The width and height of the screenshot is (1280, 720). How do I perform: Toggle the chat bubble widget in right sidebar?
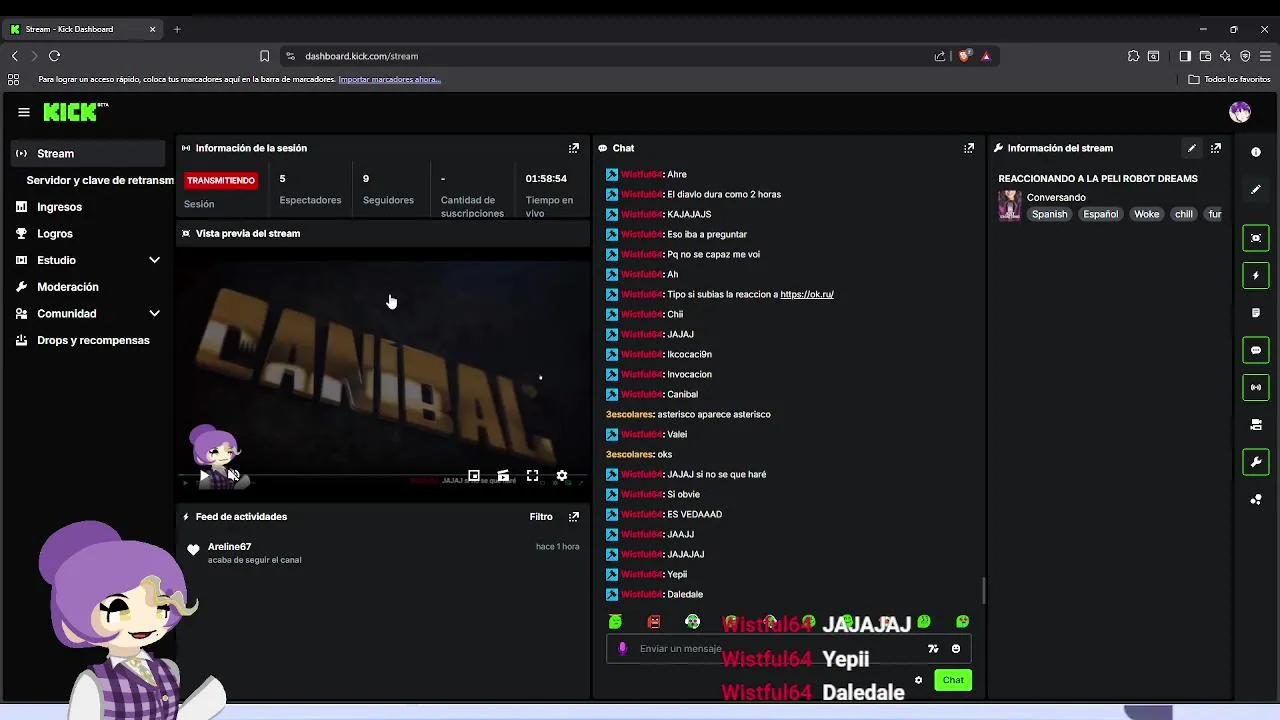click(1256, 350)
